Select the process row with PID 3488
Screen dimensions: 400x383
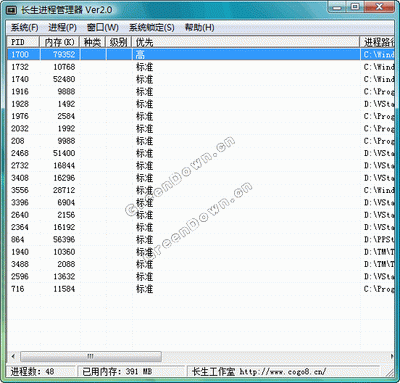pos(200,264)
